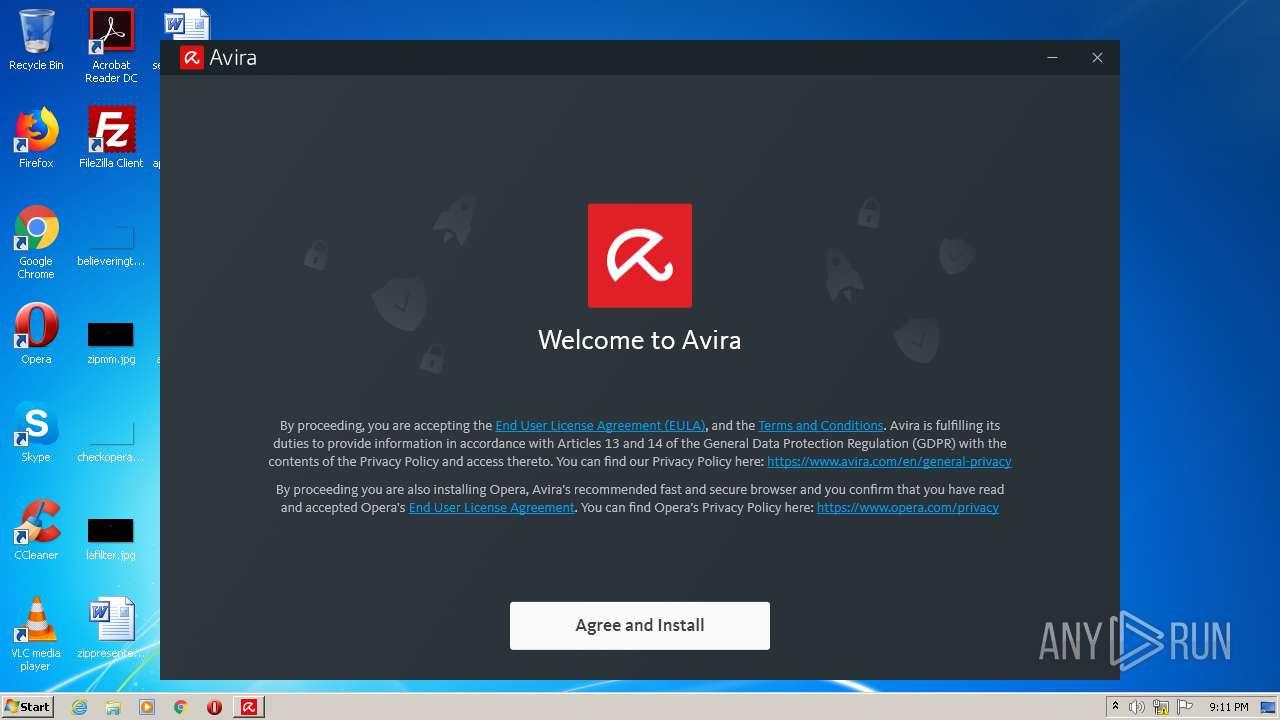Switch to the Avira task in the taskbar

pyautogui.click(x=249, y=707)
